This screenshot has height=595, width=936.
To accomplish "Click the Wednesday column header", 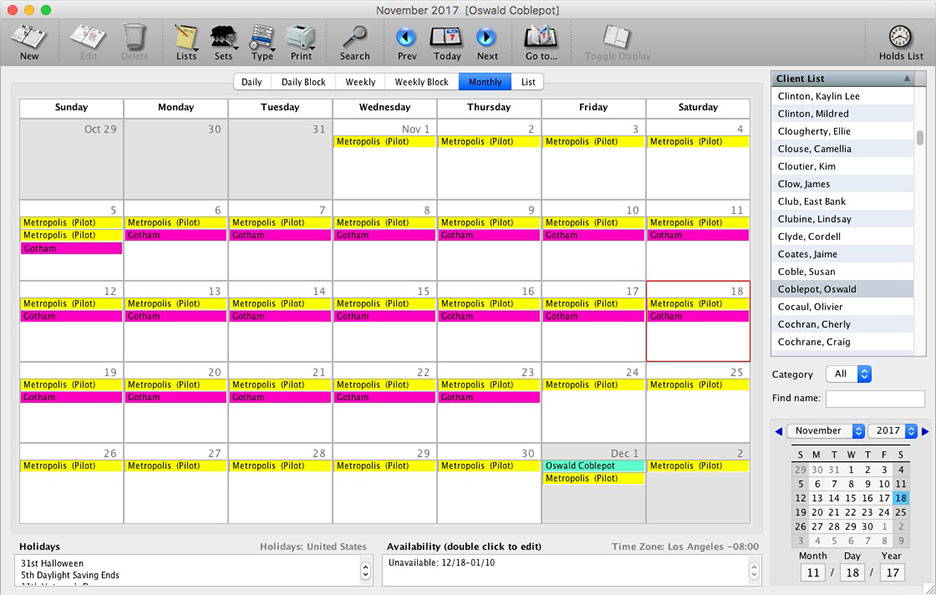I will [x=384, y=107].
